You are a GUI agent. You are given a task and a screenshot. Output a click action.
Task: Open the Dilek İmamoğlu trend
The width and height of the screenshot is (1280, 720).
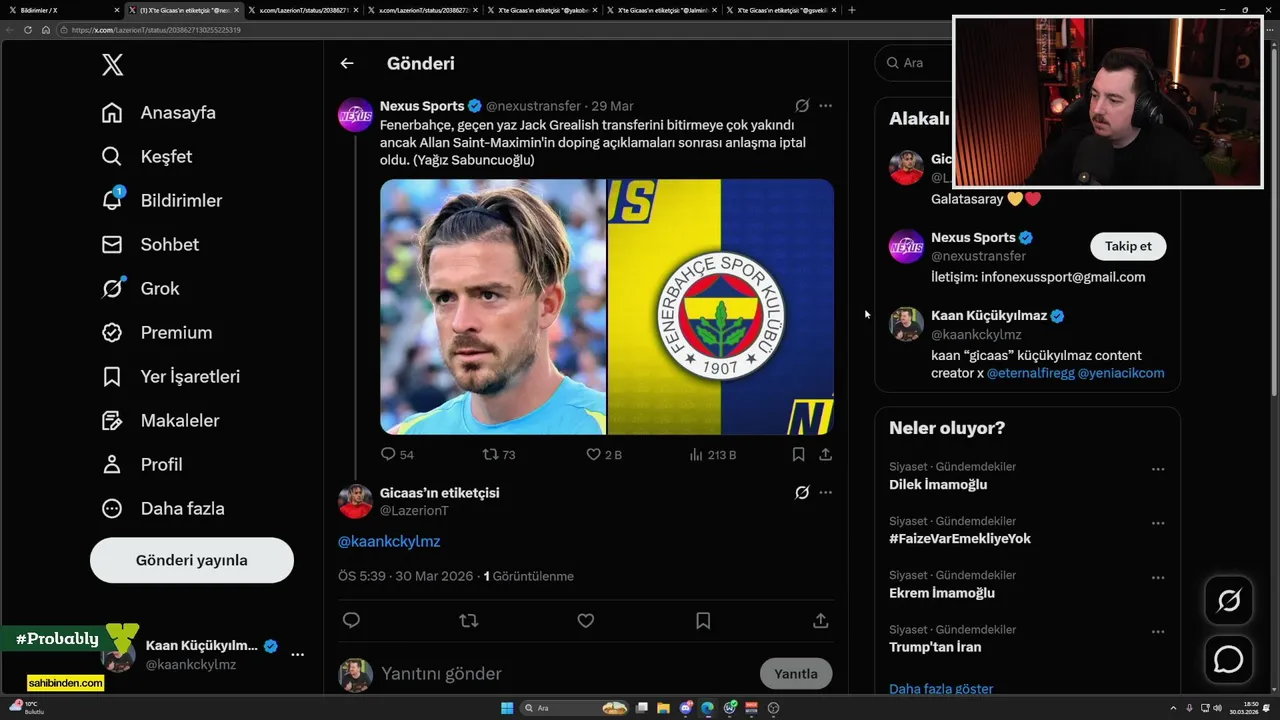(938, 485)
